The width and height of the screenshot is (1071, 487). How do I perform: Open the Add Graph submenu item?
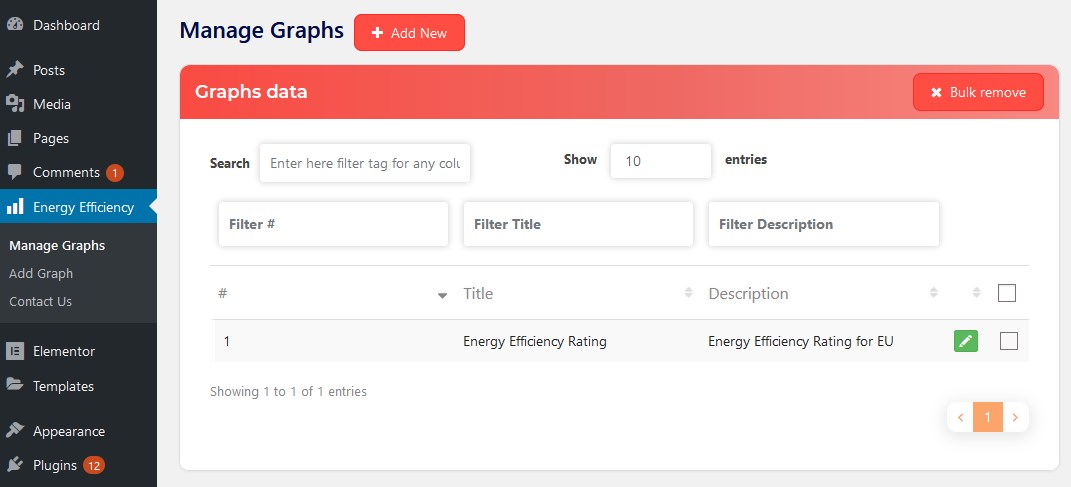[41, 273]
